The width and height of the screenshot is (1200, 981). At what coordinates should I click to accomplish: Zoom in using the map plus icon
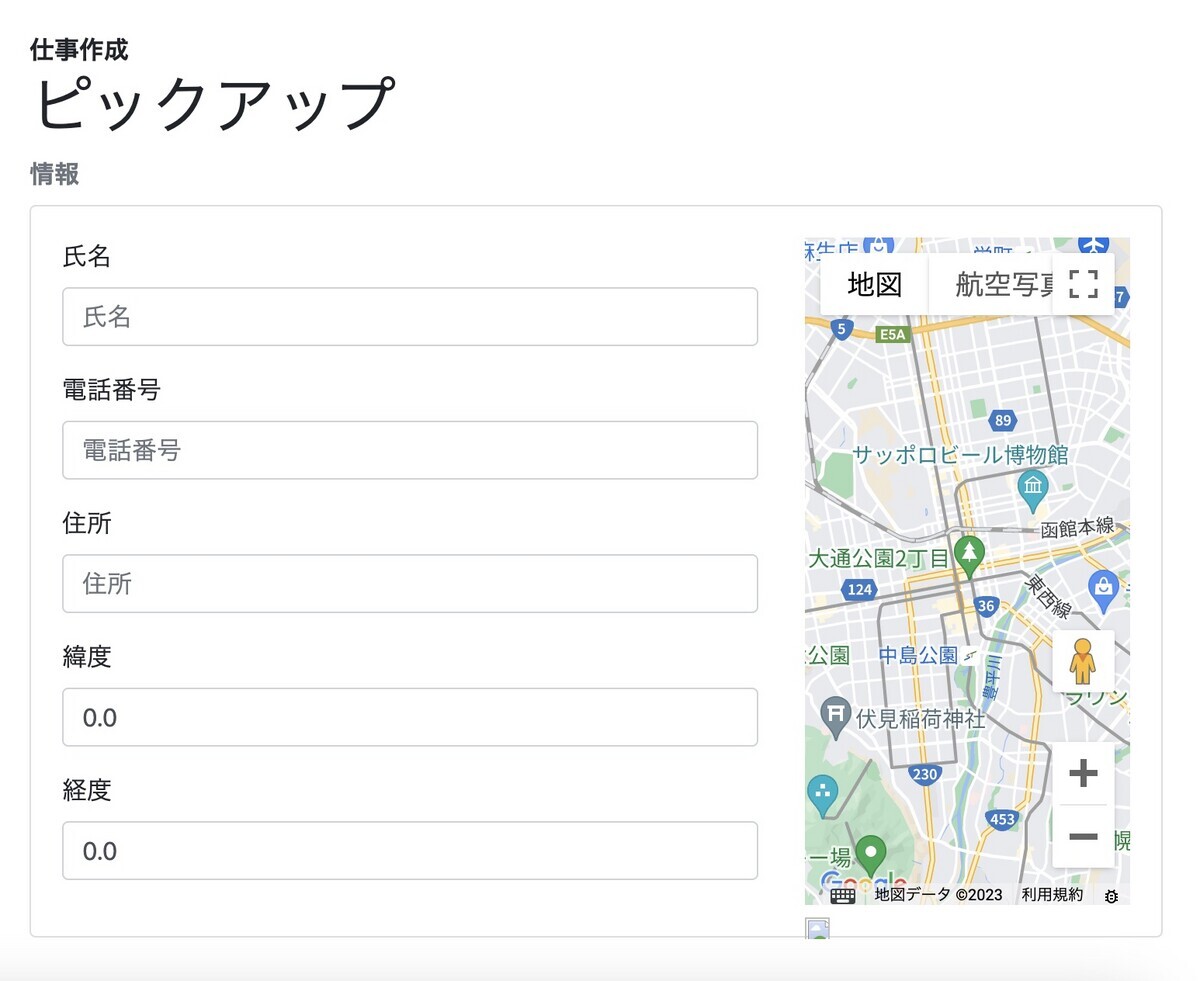(1083, 772)
